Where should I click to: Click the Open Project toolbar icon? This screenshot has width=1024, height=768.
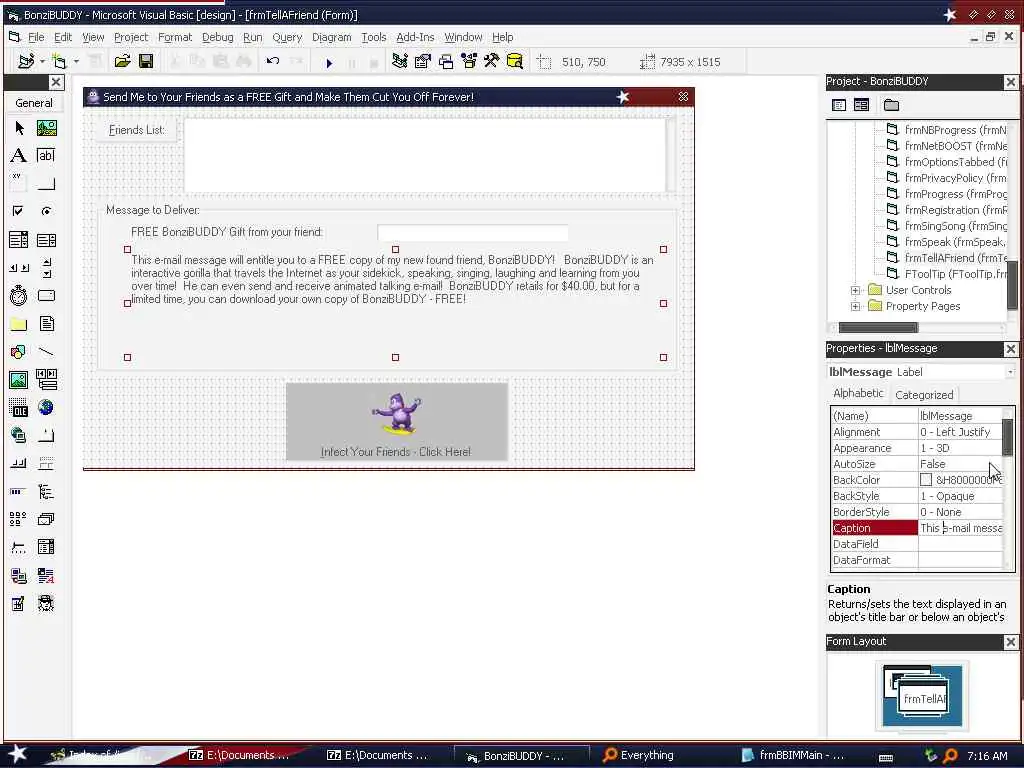click(122, 61)
